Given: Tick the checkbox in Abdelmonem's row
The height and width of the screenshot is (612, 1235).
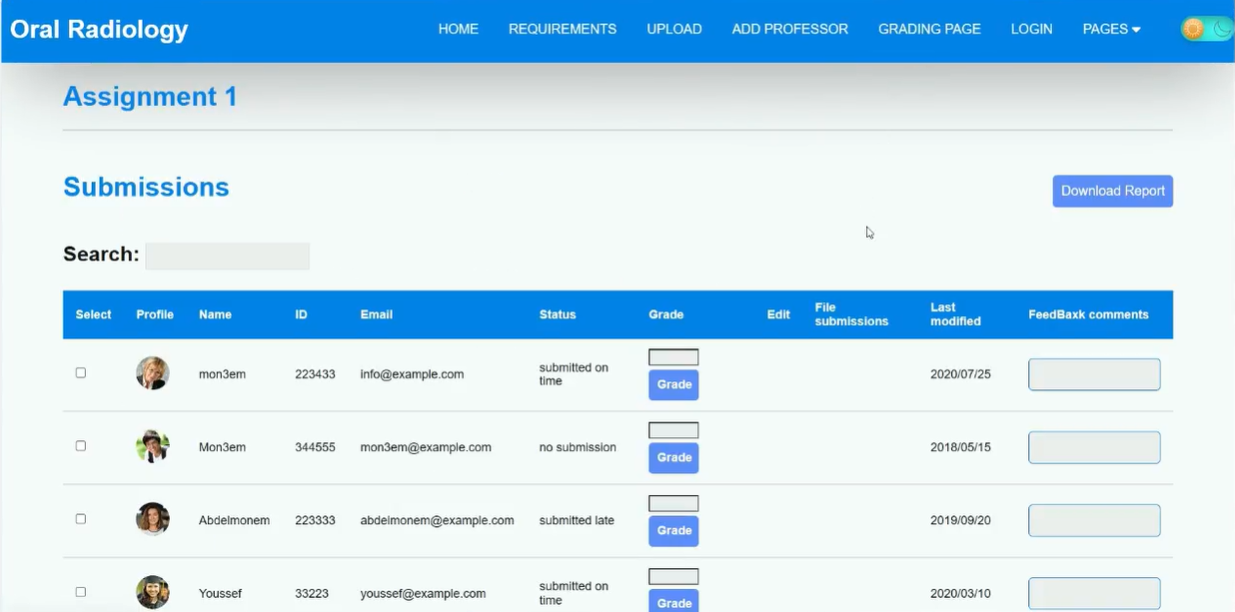Looking at the screenshot, I should pyautogui.click(x=81, y=519).
